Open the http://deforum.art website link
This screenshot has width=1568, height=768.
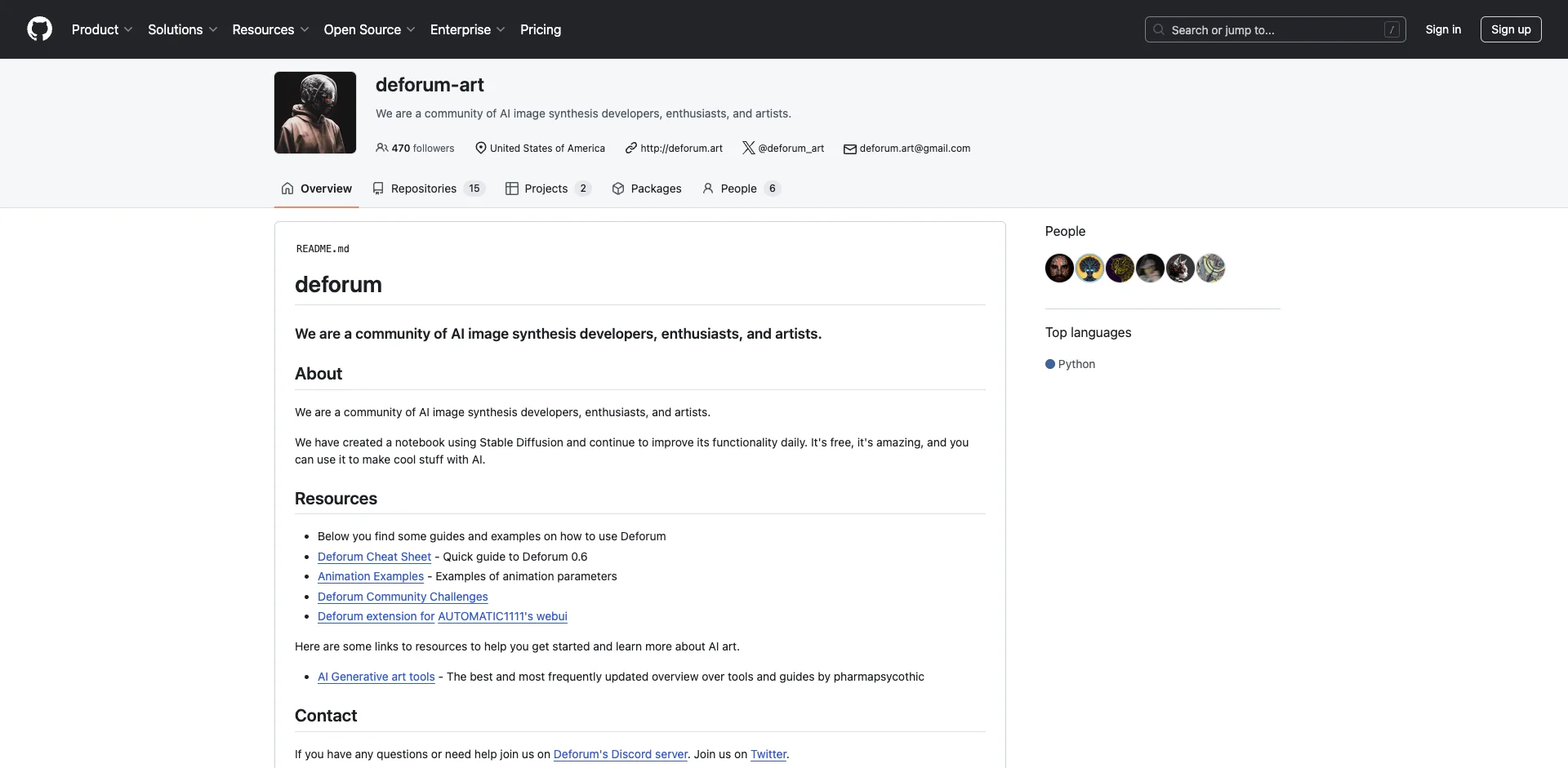681,149
